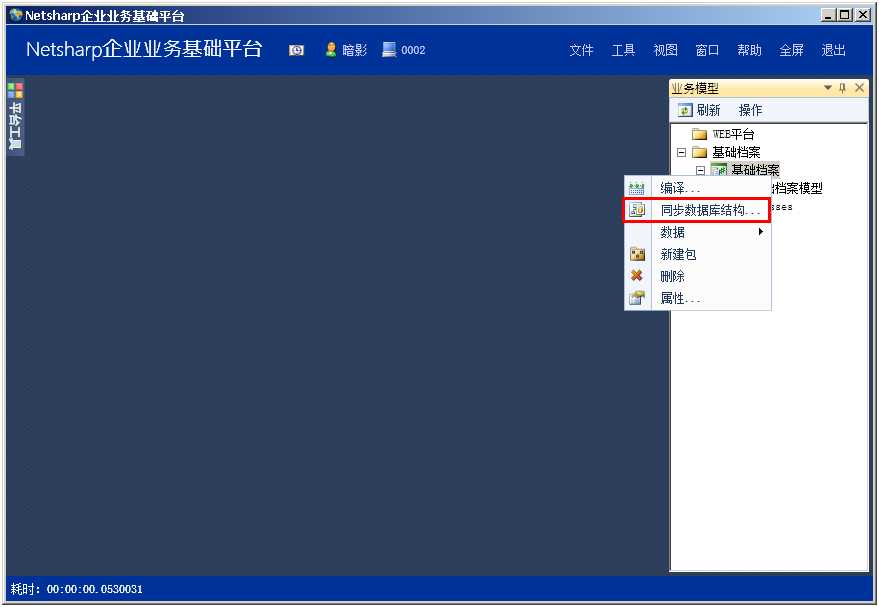Screen dimensions: 879x607
Task: Close the 业务模型 panel
Action: click(859, 88)
